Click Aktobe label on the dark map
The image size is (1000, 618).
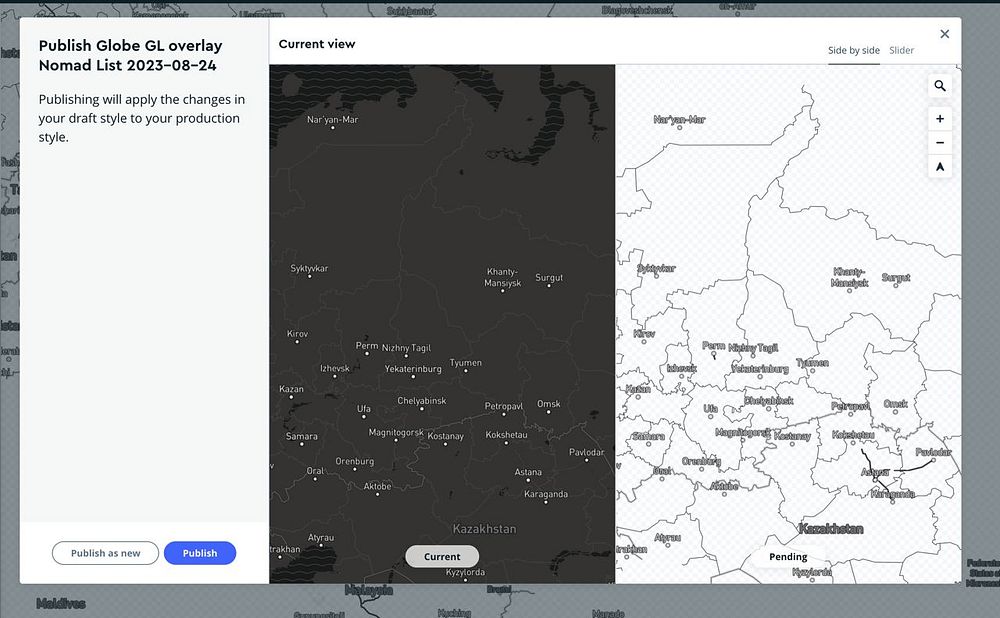(x=378, y=486)
